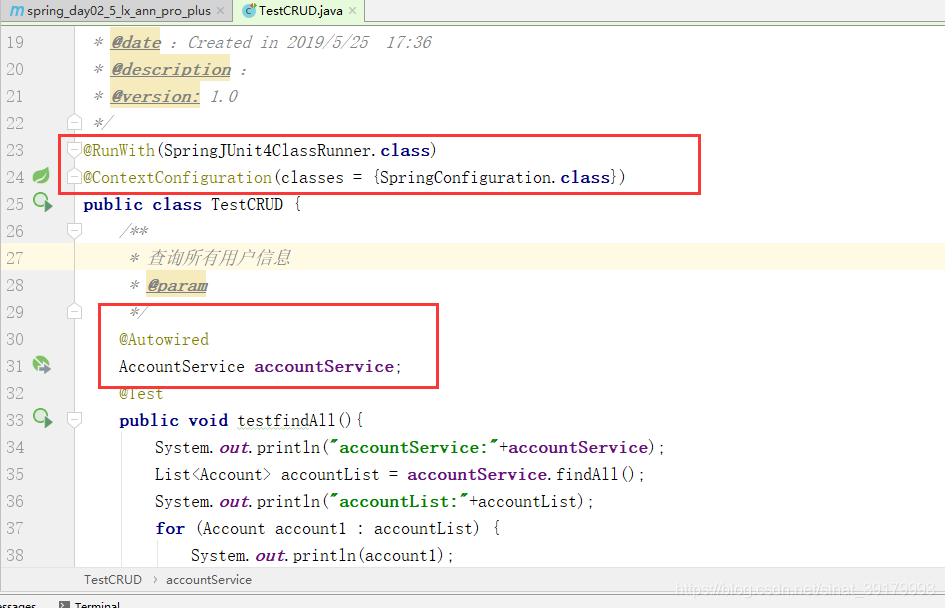Click the Terminal icon in the bottom bar
The width and height of the screenshot is (945, 608).
coord(64,604)
